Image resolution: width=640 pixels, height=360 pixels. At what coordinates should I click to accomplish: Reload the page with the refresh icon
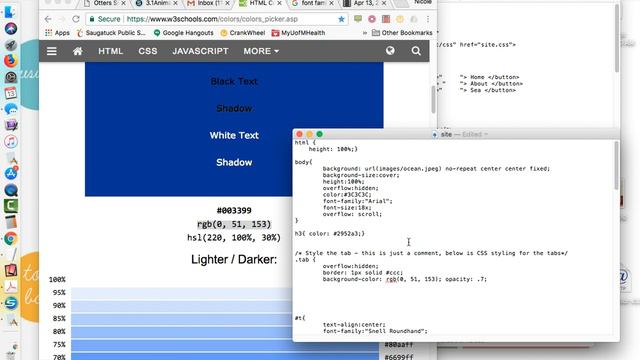tap(76, 19)
